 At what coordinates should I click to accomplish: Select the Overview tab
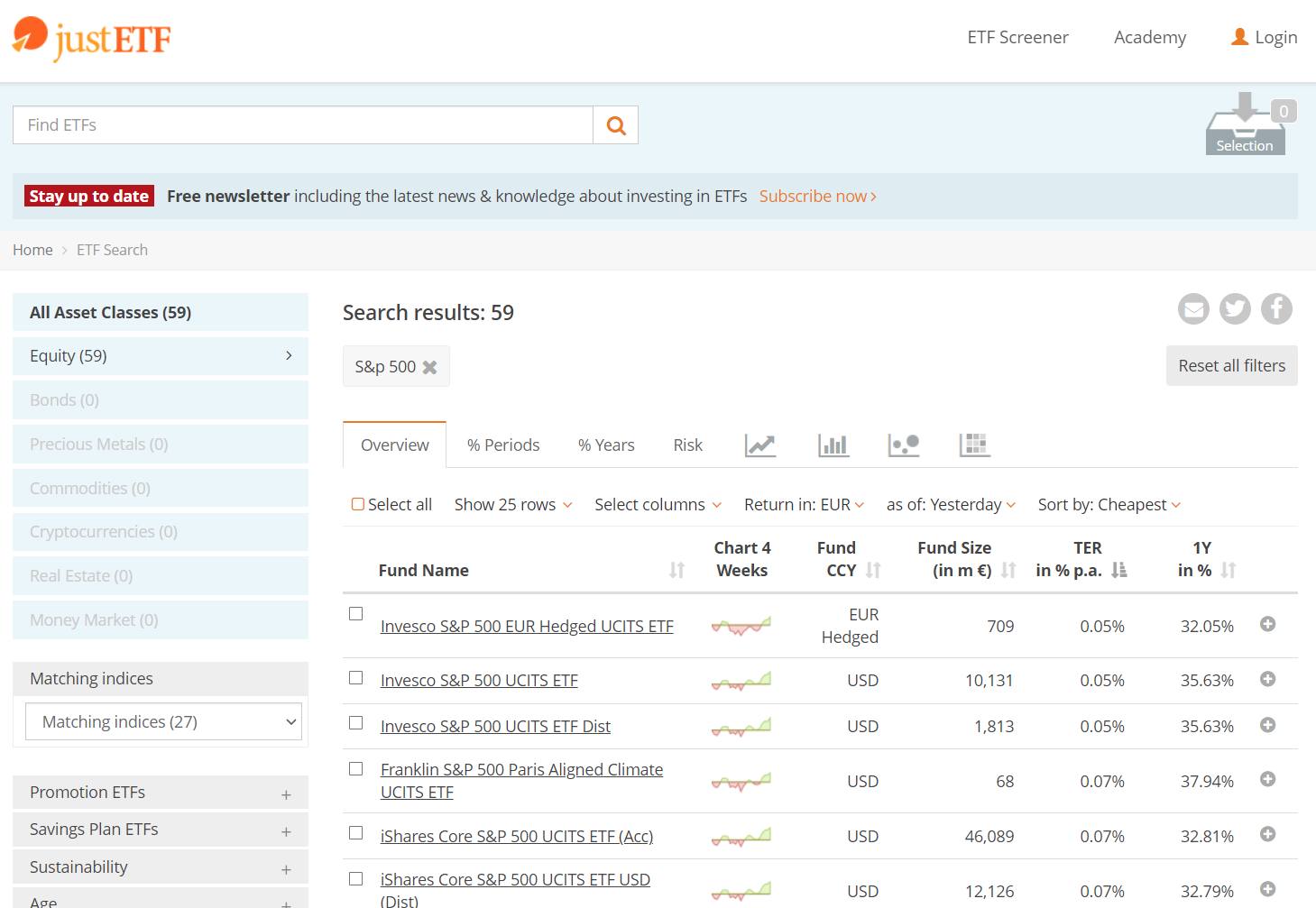(x=395, y=445)
